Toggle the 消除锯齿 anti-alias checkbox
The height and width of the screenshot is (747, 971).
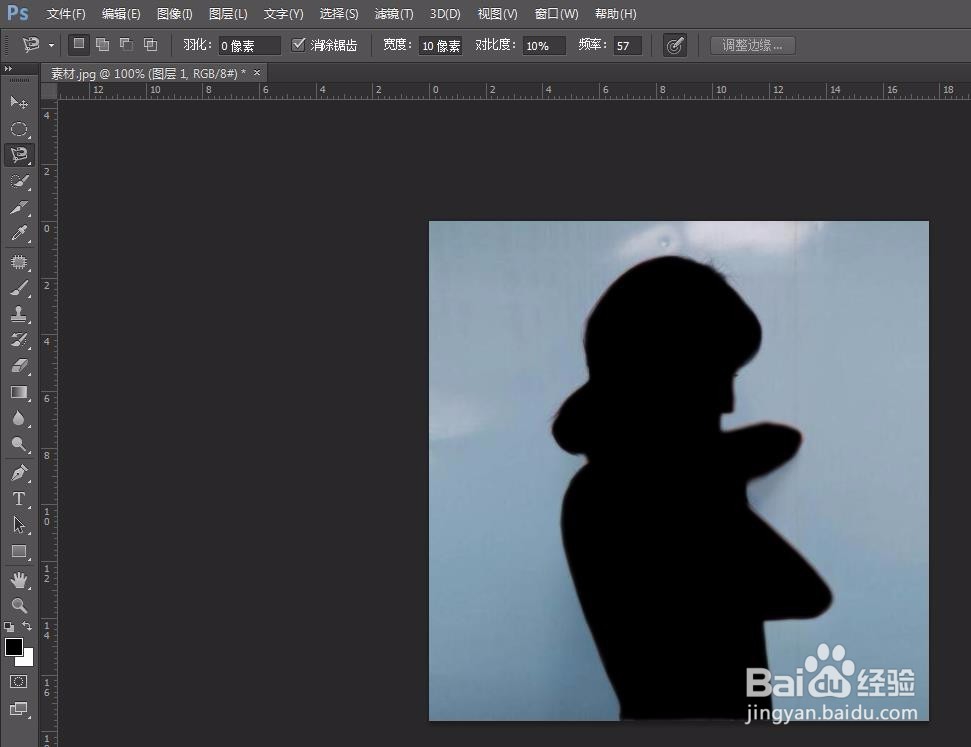pos(298,45)
